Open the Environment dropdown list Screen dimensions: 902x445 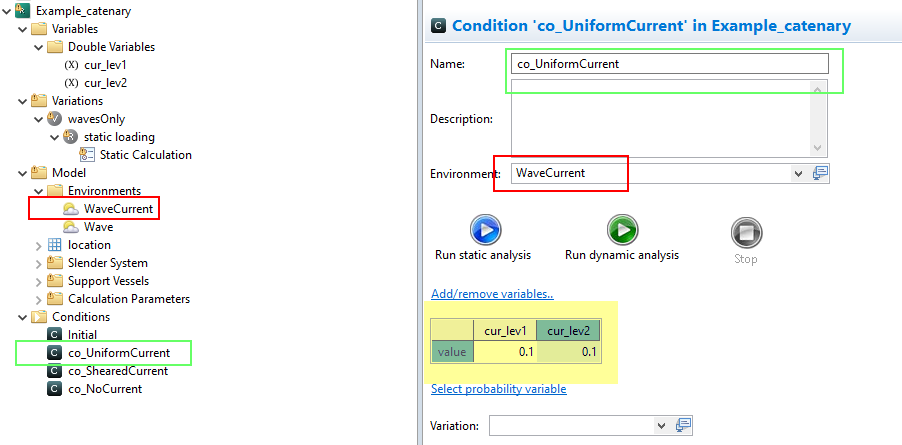(x=798, y=173)
